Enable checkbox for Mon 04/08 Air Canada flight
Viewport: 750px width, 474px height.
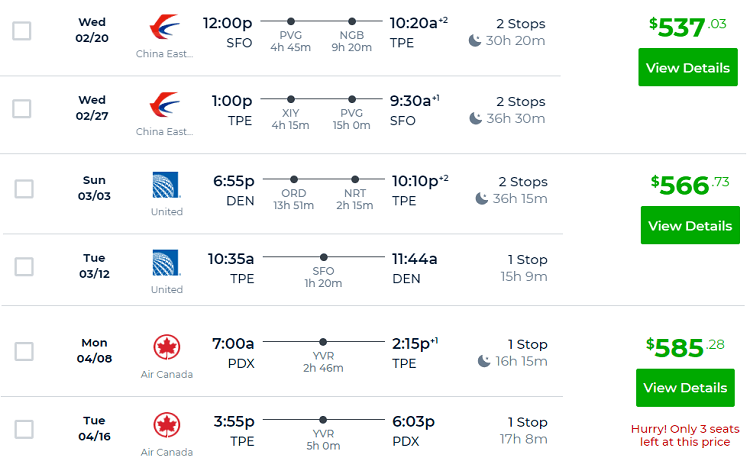coord(24,352)
